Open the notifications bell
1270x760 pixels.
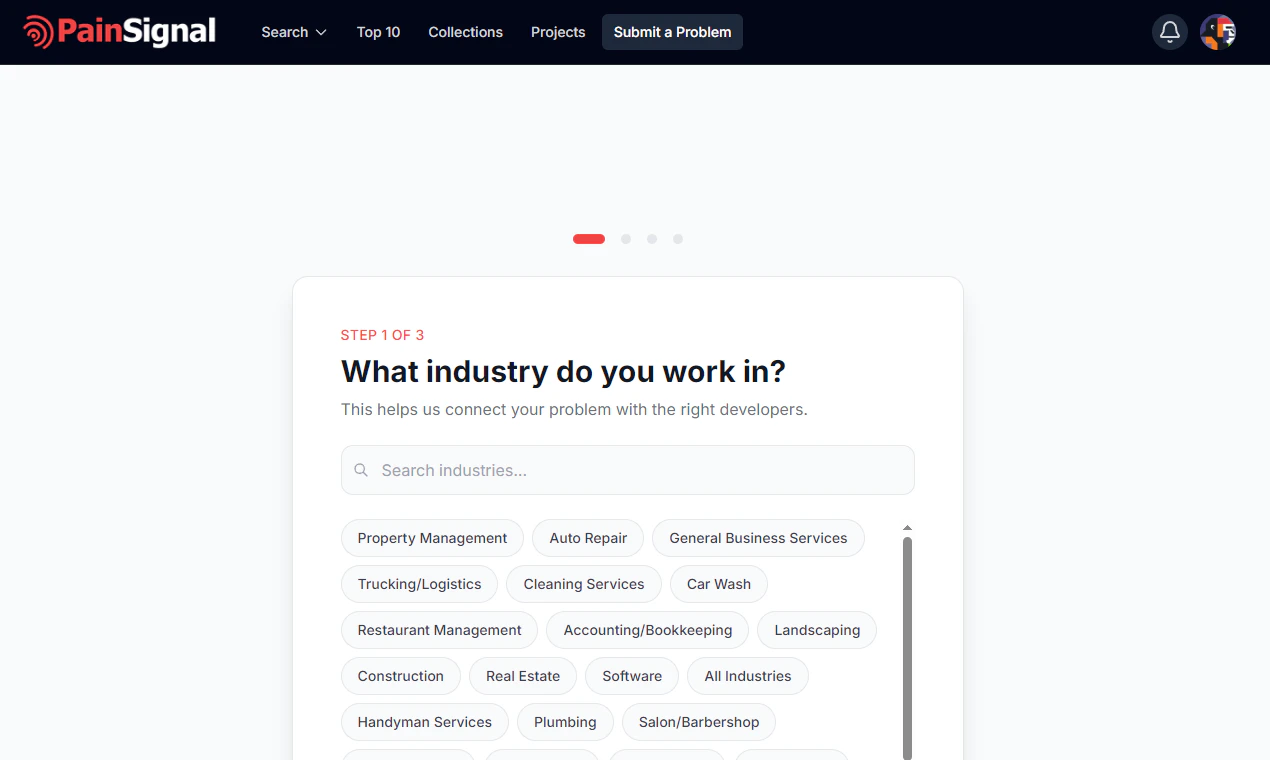pos(1170,32)
